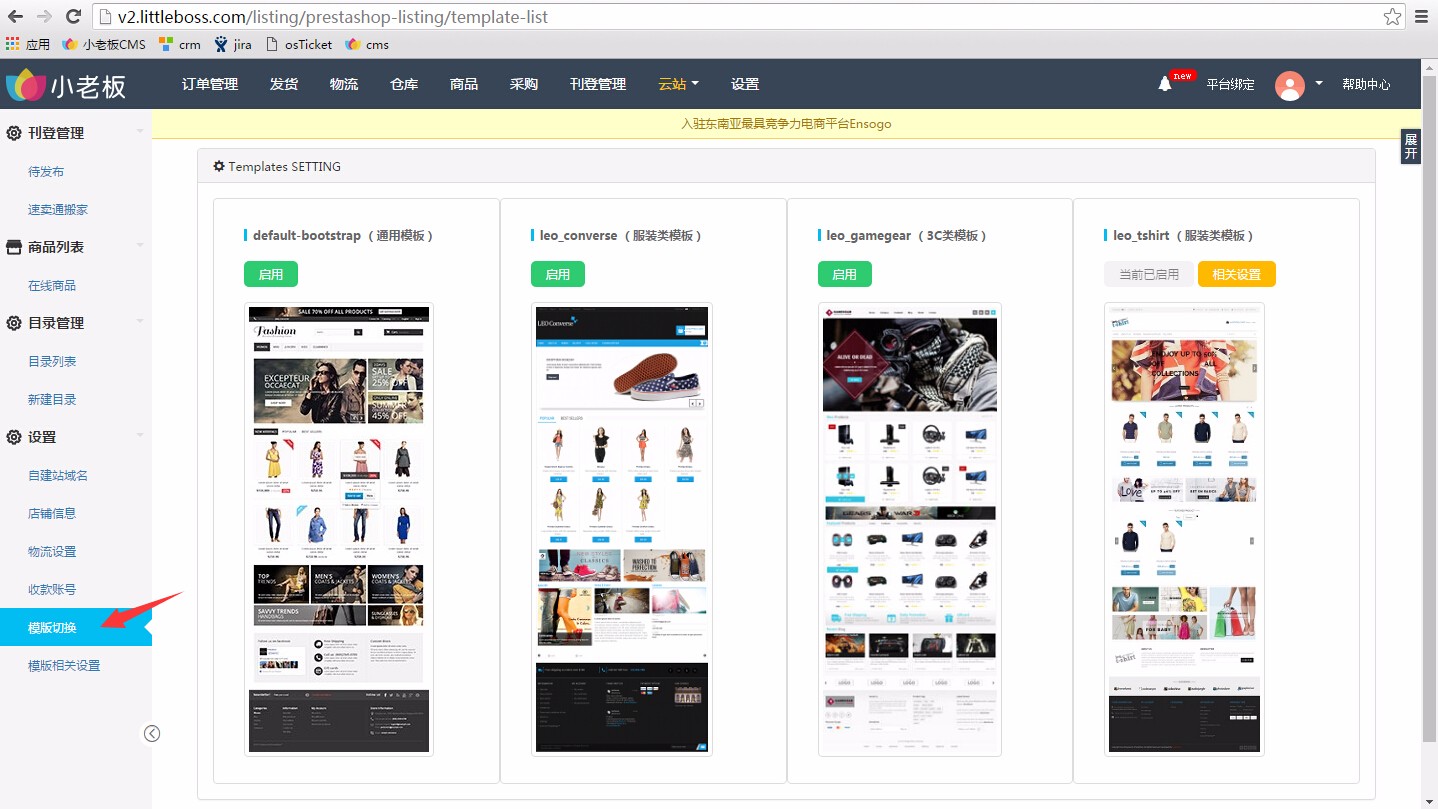This screenshot has height=809, width=1438.
Task: Open the dropdown arrow beside the avatar
Action: pyautogui.click(x=1319, y=84)
